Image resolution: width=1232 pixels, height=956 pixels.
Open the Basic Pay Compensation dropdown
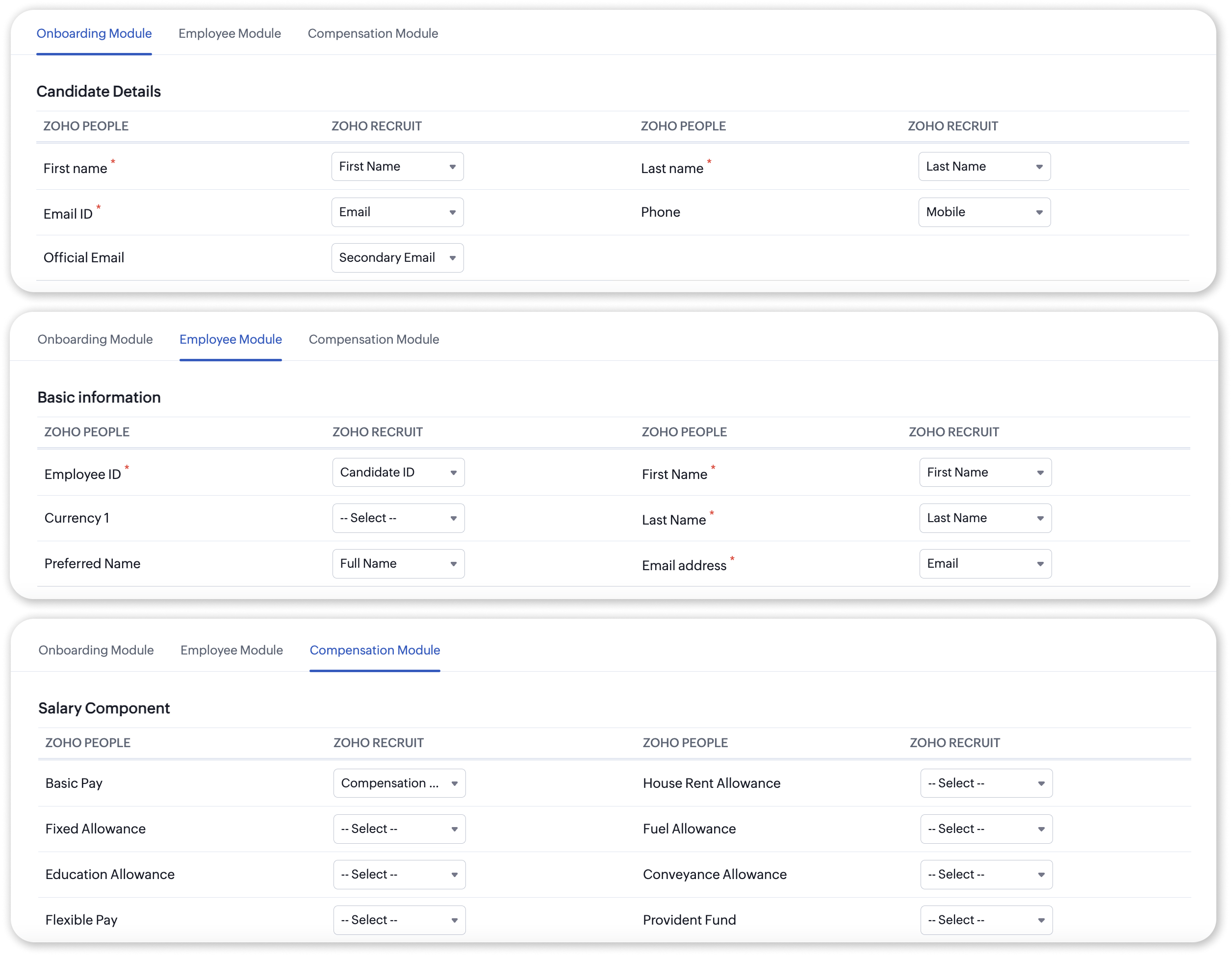tap(399, 783)
